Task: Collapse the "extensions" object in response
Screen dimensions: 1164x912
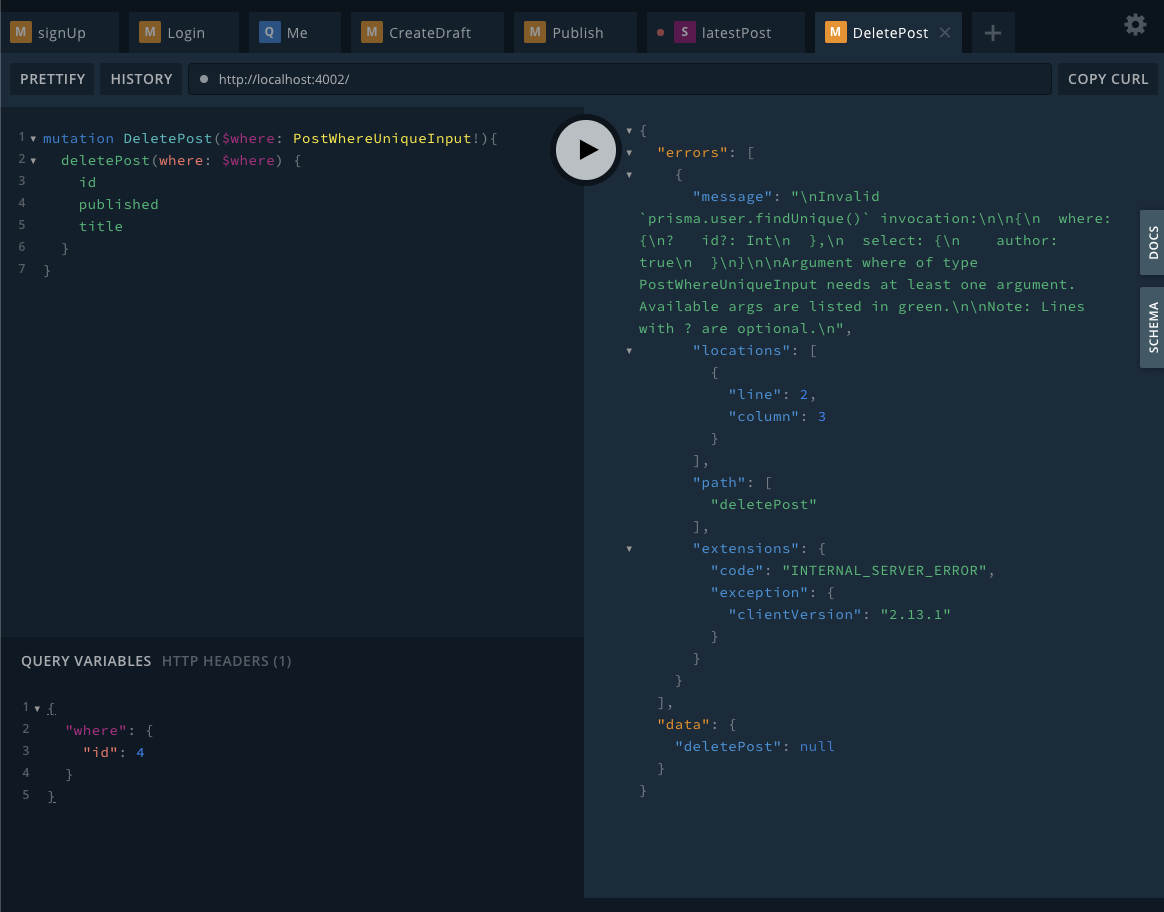Action: coord(629,549)
